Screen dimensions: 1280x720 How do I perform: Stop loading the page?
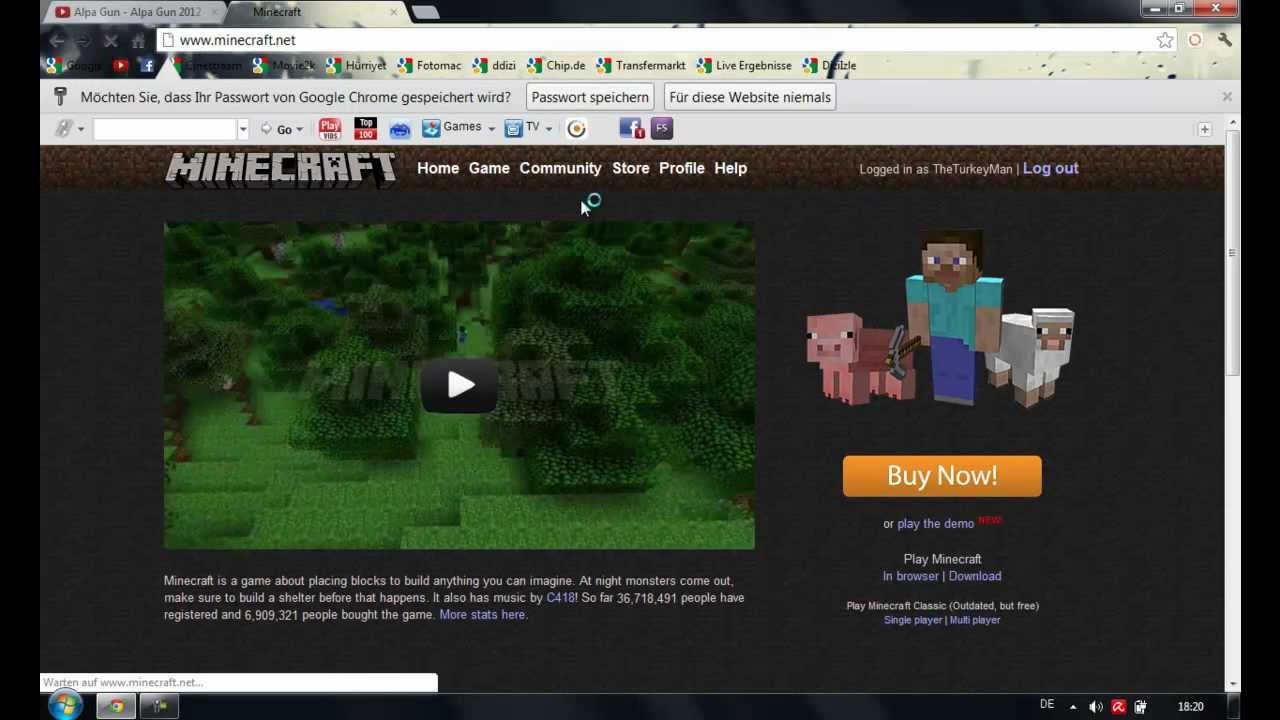[x=111, y=40]
